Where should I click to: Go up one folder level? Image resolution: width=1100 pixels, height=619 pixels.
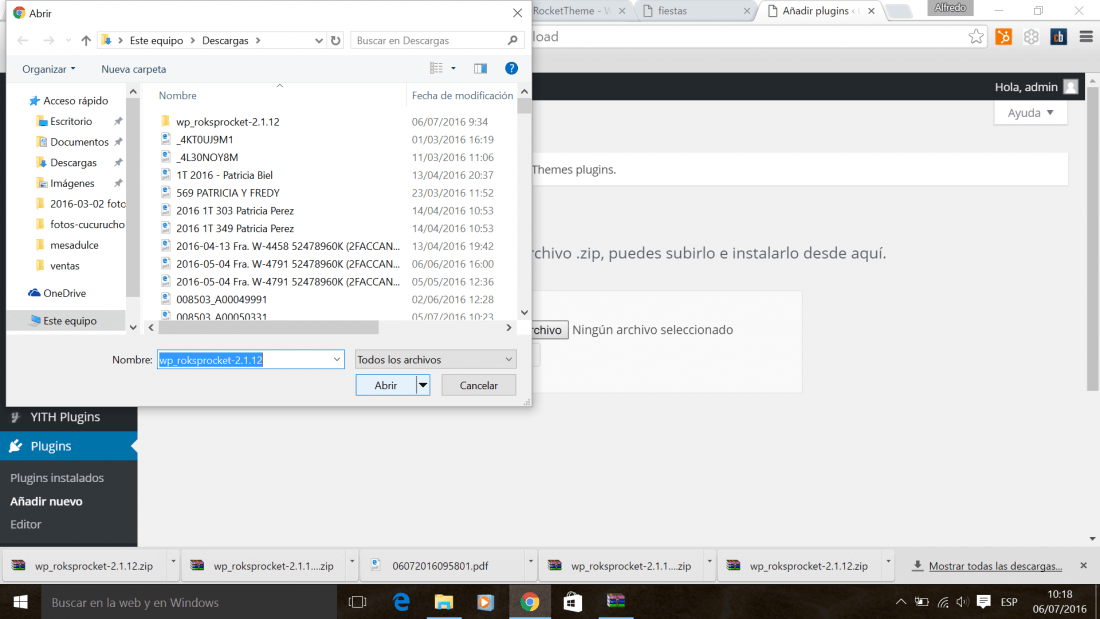pyautogui.click(x=86, y=41)
